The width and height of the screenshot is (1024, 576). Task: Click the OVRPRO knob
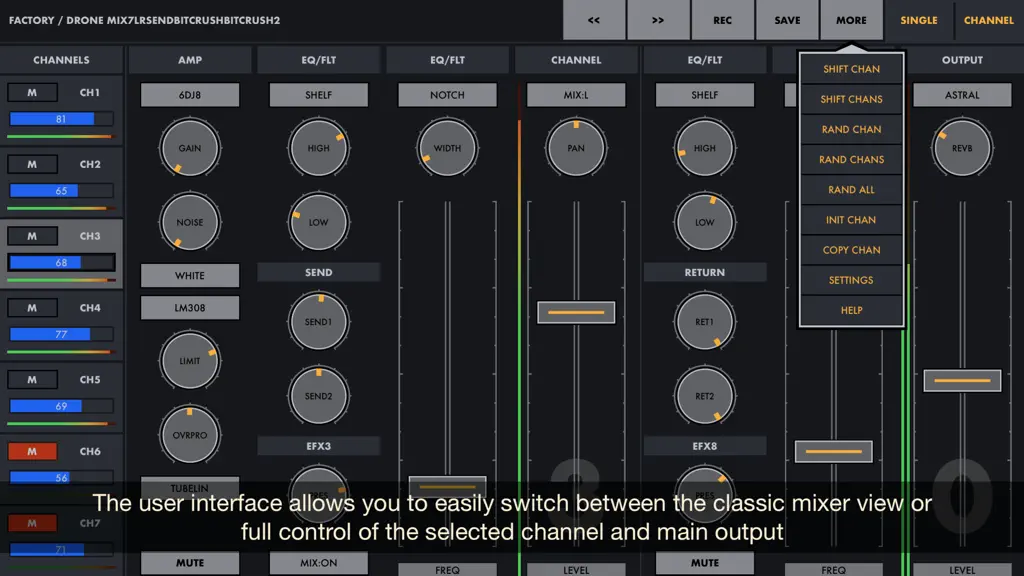pos(190,435)
